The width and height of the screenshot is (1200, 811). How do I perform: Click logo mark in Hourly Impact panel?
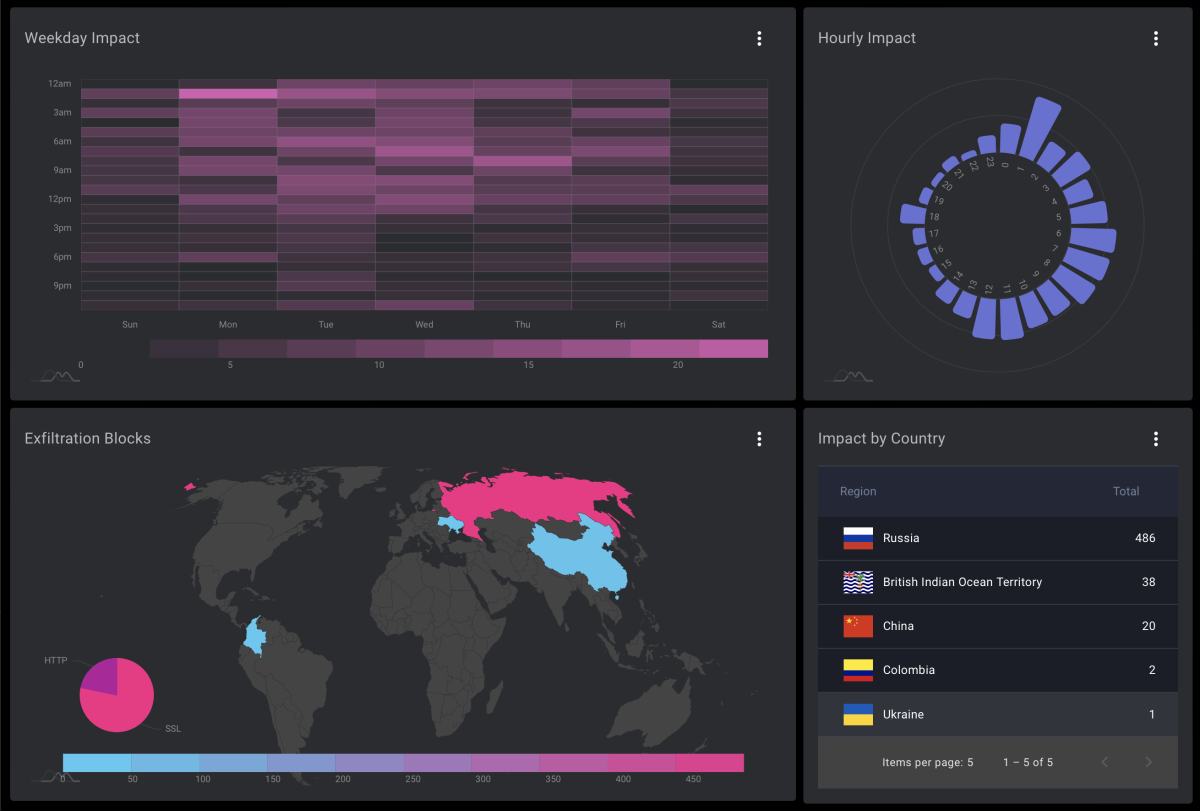click(x=848, y=376)
